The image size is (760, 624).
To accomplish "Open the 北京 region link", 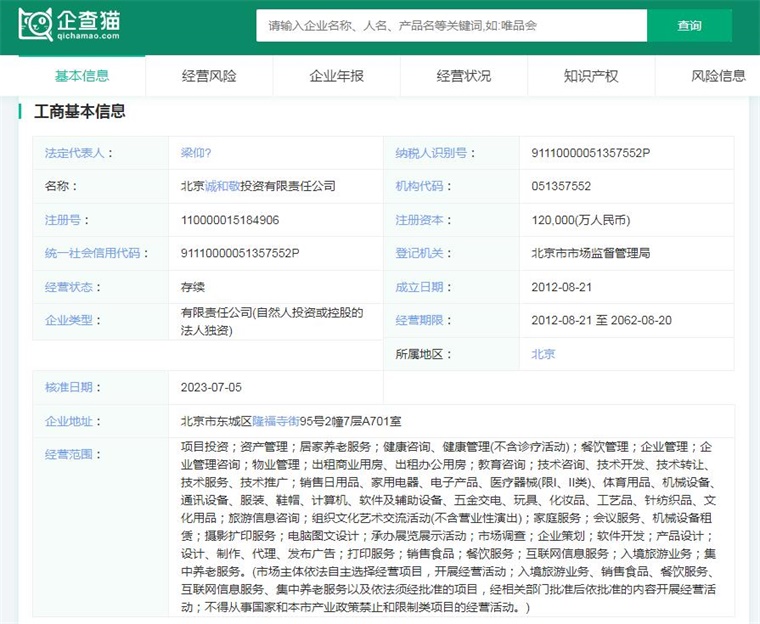I will click(x=543, y=354).
